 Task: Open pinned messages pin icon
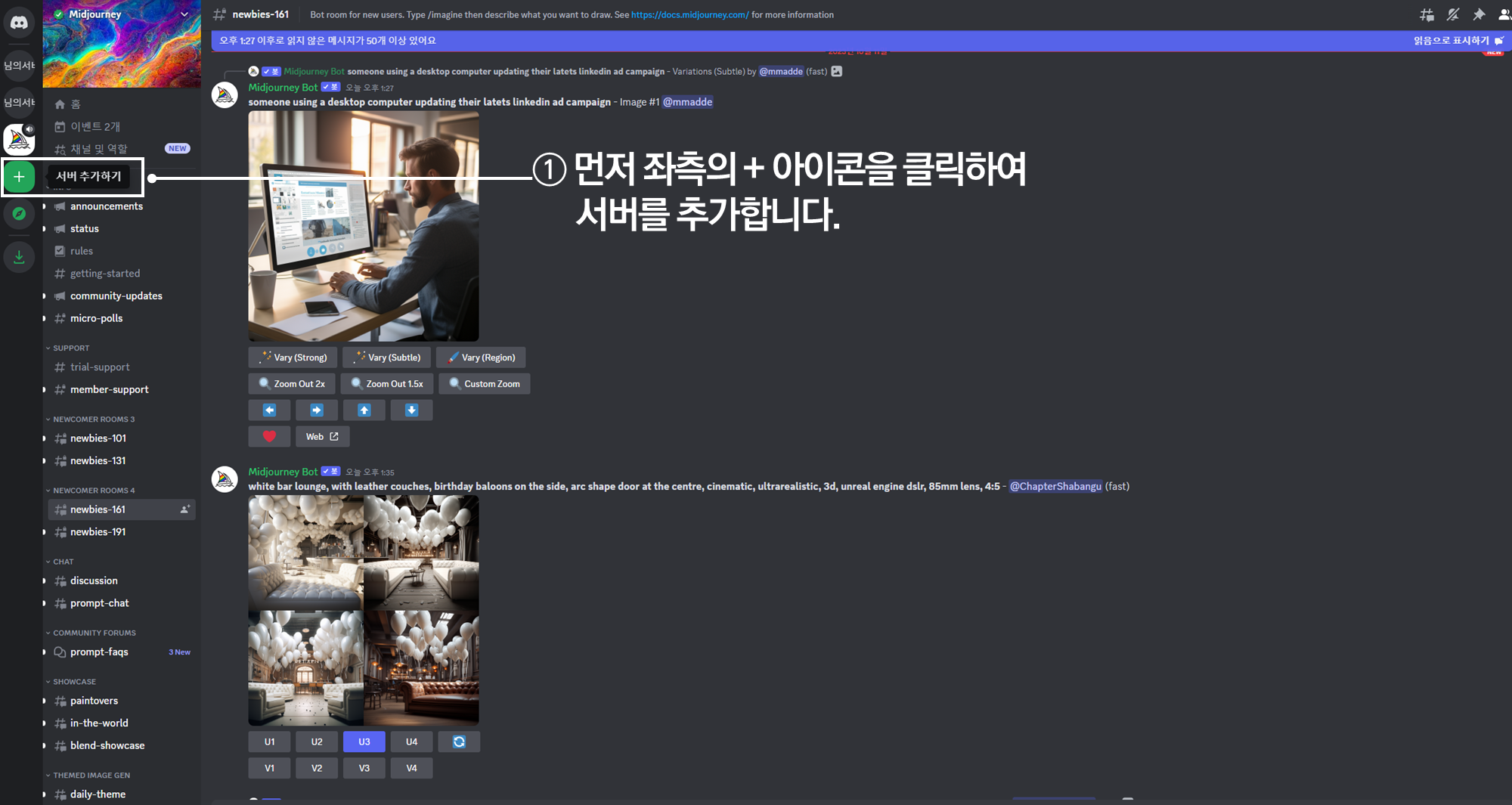point(1479,14)
